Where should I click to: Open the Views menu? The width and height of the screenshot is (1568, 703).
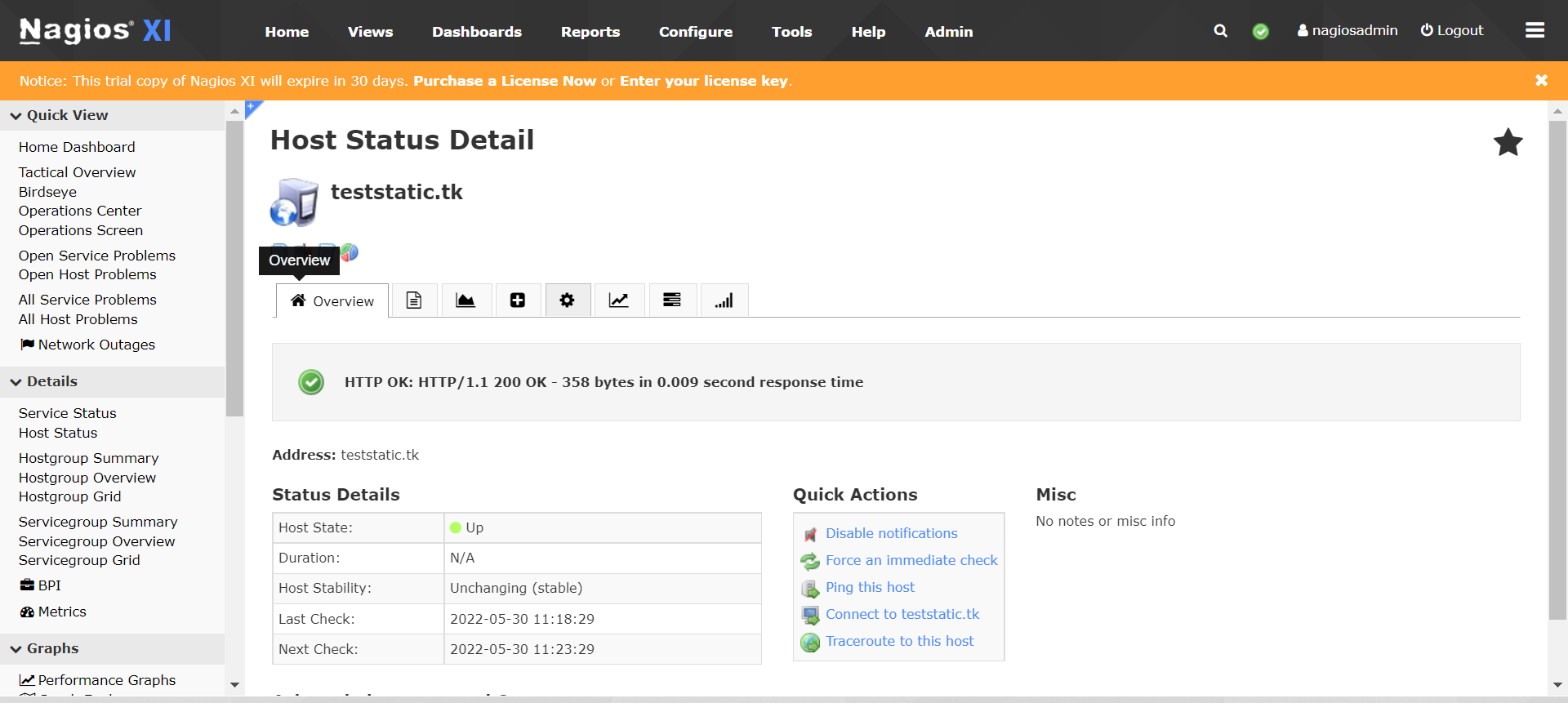tap(370, 31)
